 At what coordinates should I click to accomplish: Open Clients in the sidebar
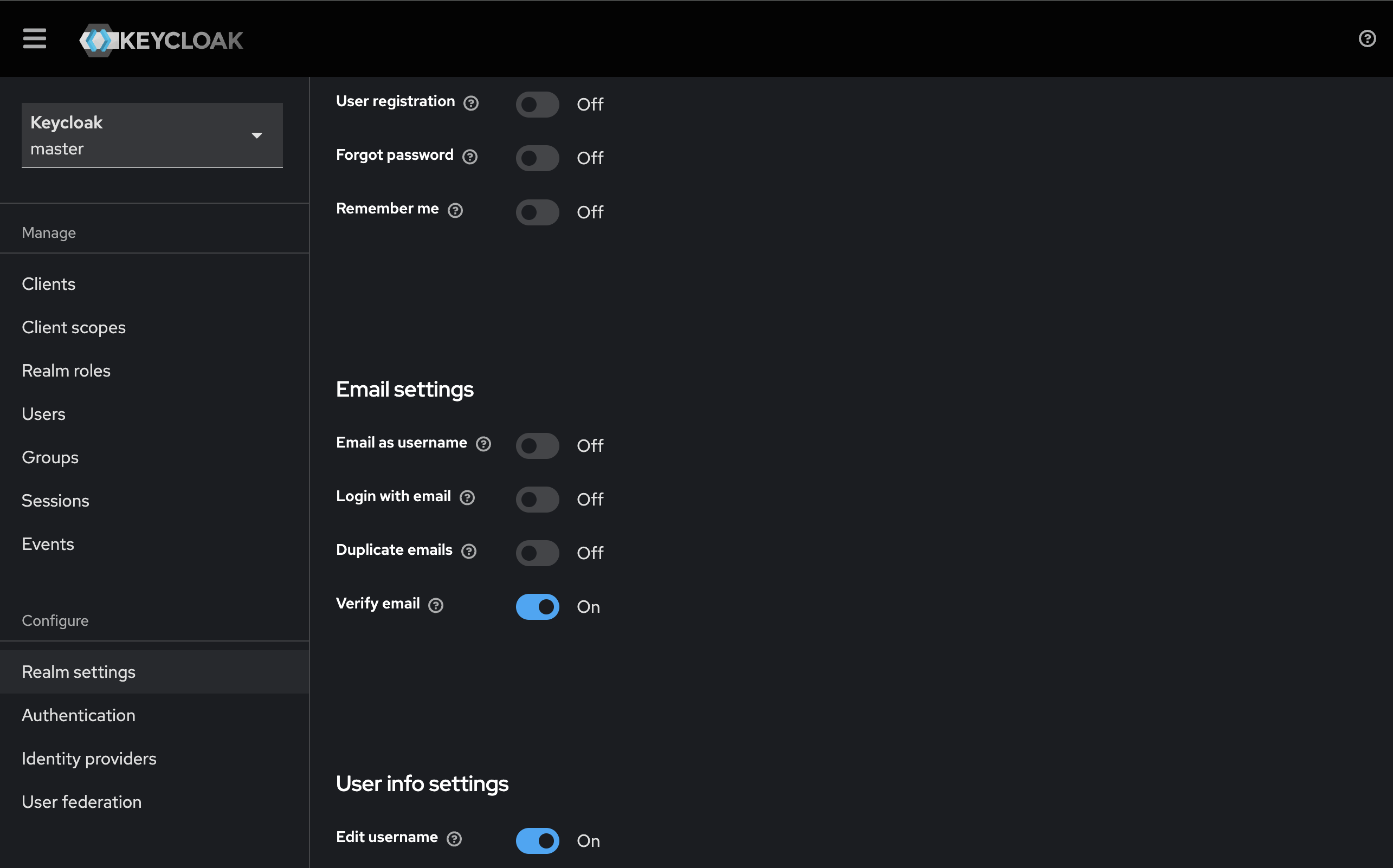click(49, 284)
